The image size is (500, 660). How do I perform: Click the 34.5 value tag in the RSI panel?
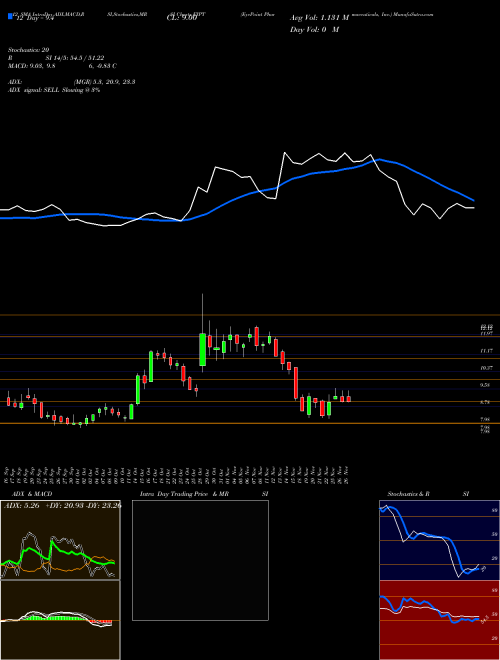484,619
